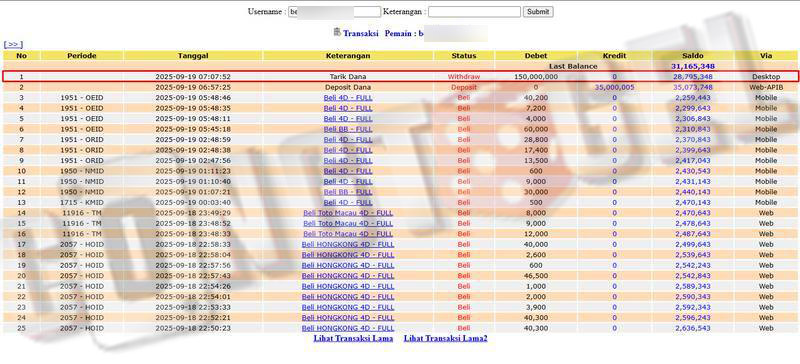Open Beli HONGKONG 4D link in row 25

tap(348, 328)
